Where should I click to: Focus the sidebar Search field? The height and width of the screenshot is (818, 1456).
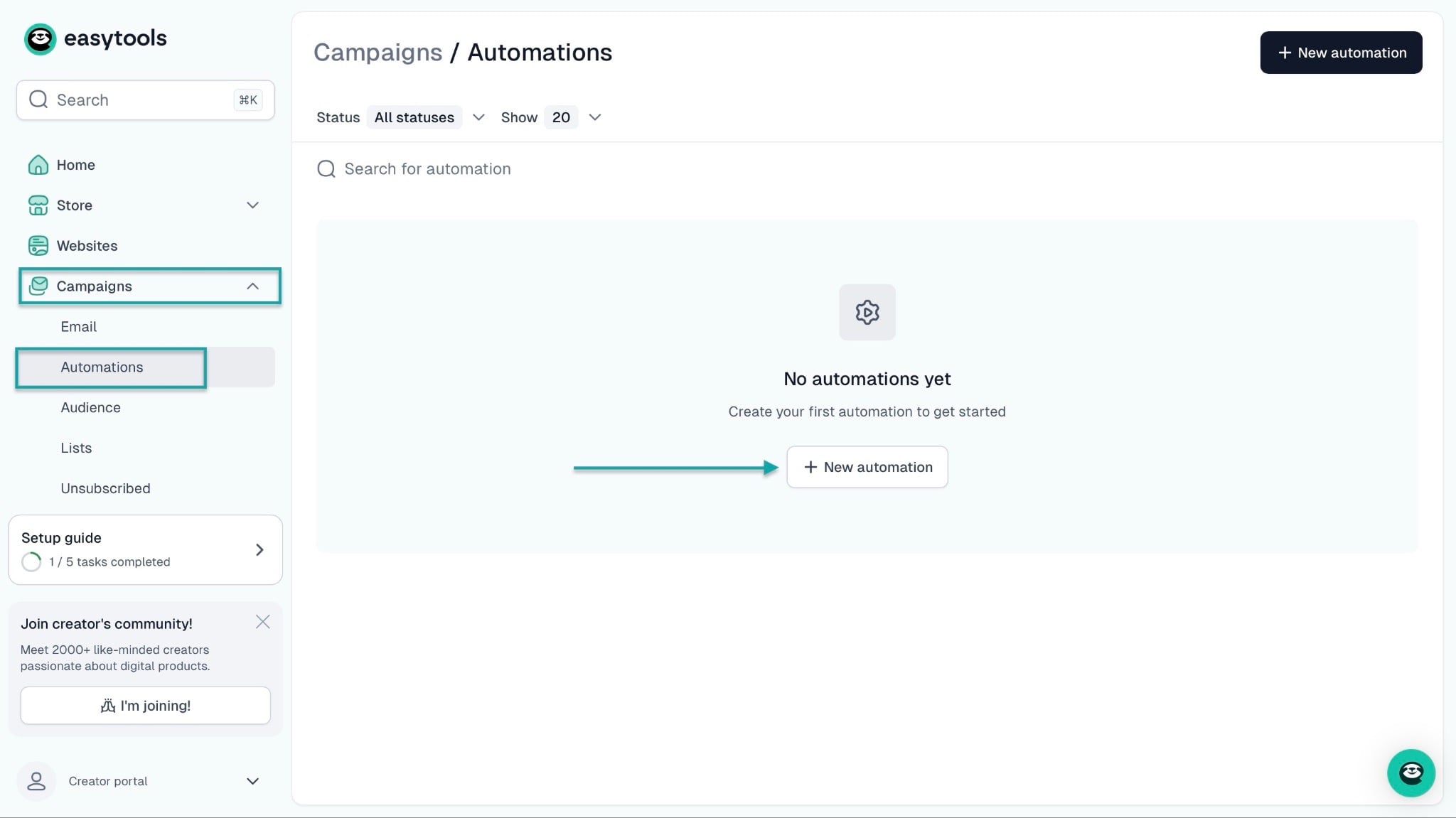click(145, 99)
